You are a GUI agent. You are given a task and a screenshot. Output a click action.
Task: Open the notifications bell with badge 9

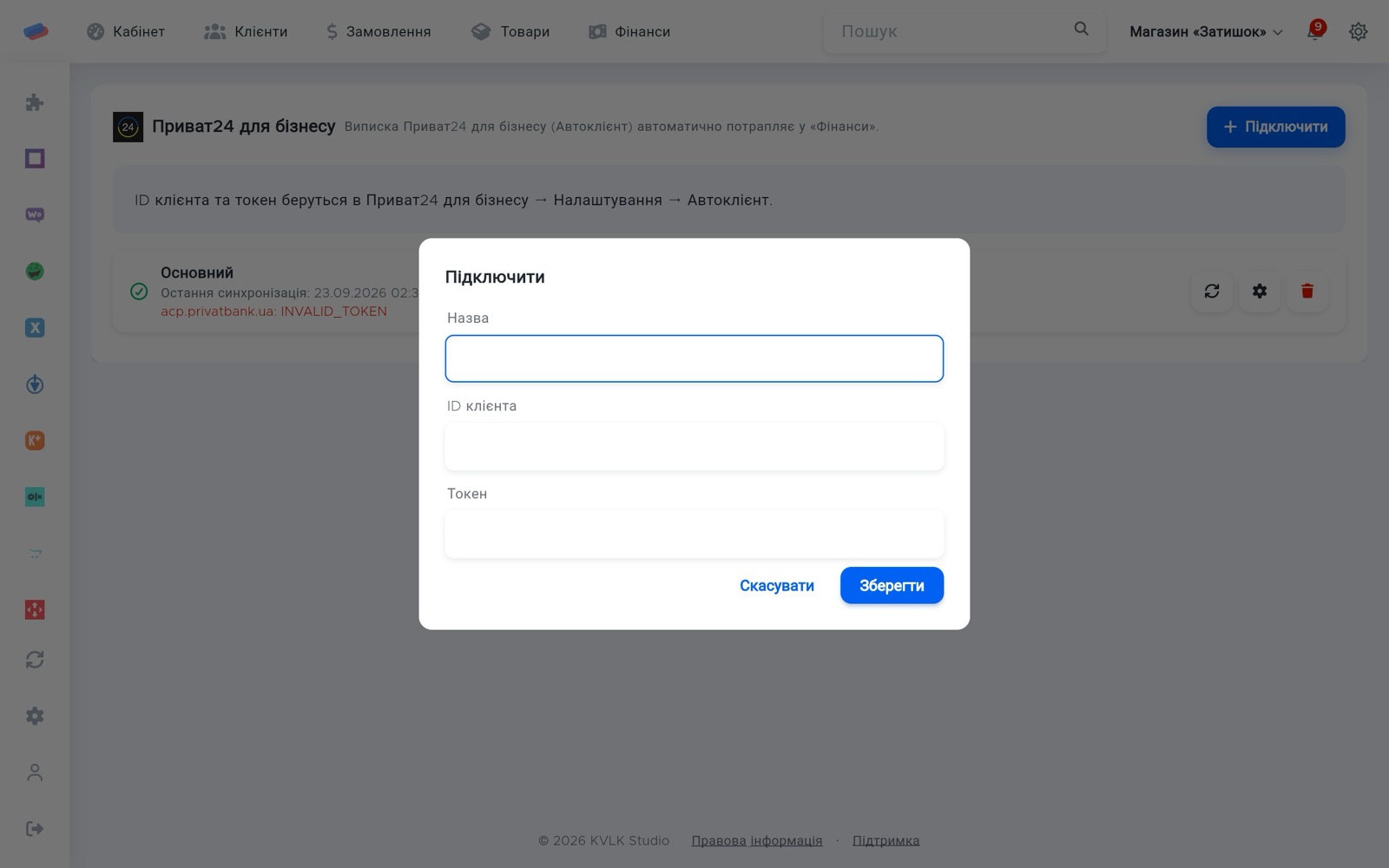tap(1316, 31)
